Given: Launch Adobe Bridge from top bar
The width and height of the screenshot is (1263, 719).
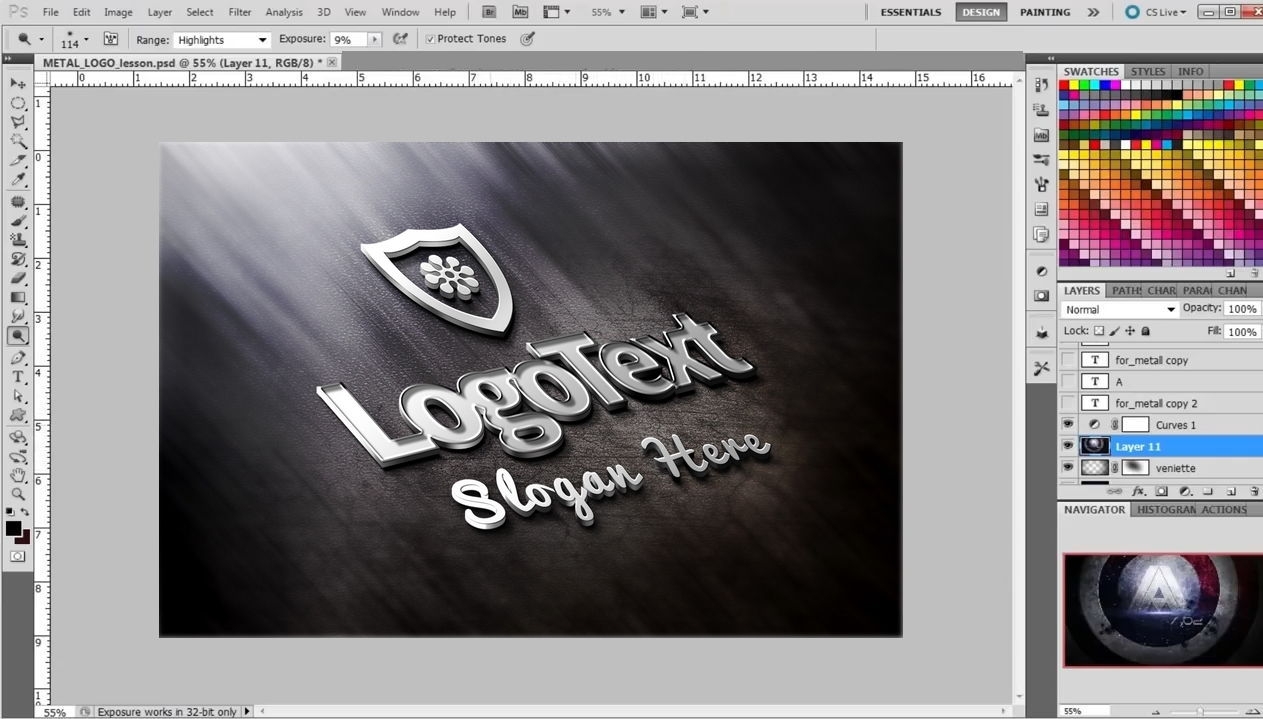Looking at the screenshot, I should coord(488,12).
